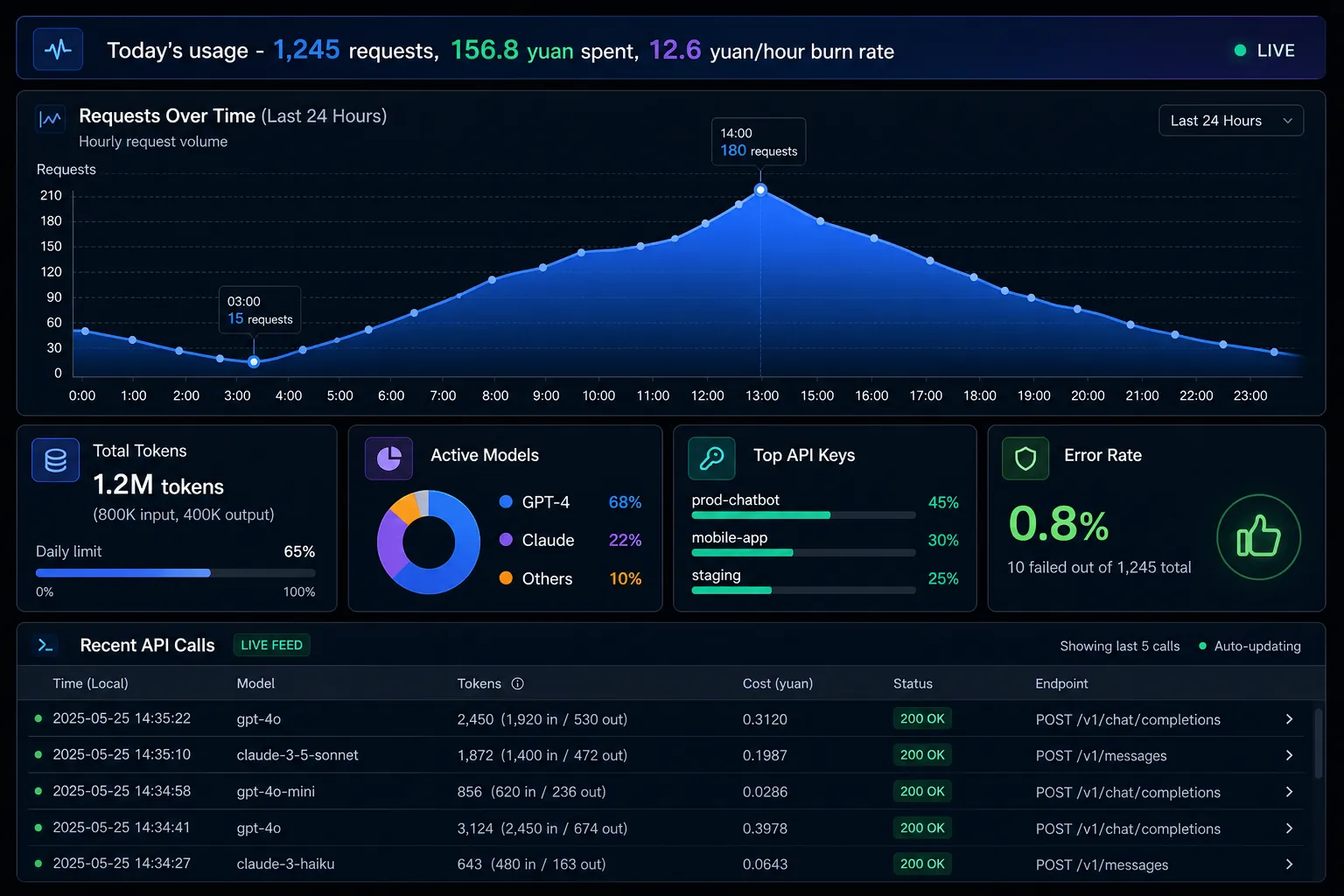Viewport: 1344px width, 896px height.
Task: Click the line chart icon beside Requests Over Time
Action: (51, 118)
